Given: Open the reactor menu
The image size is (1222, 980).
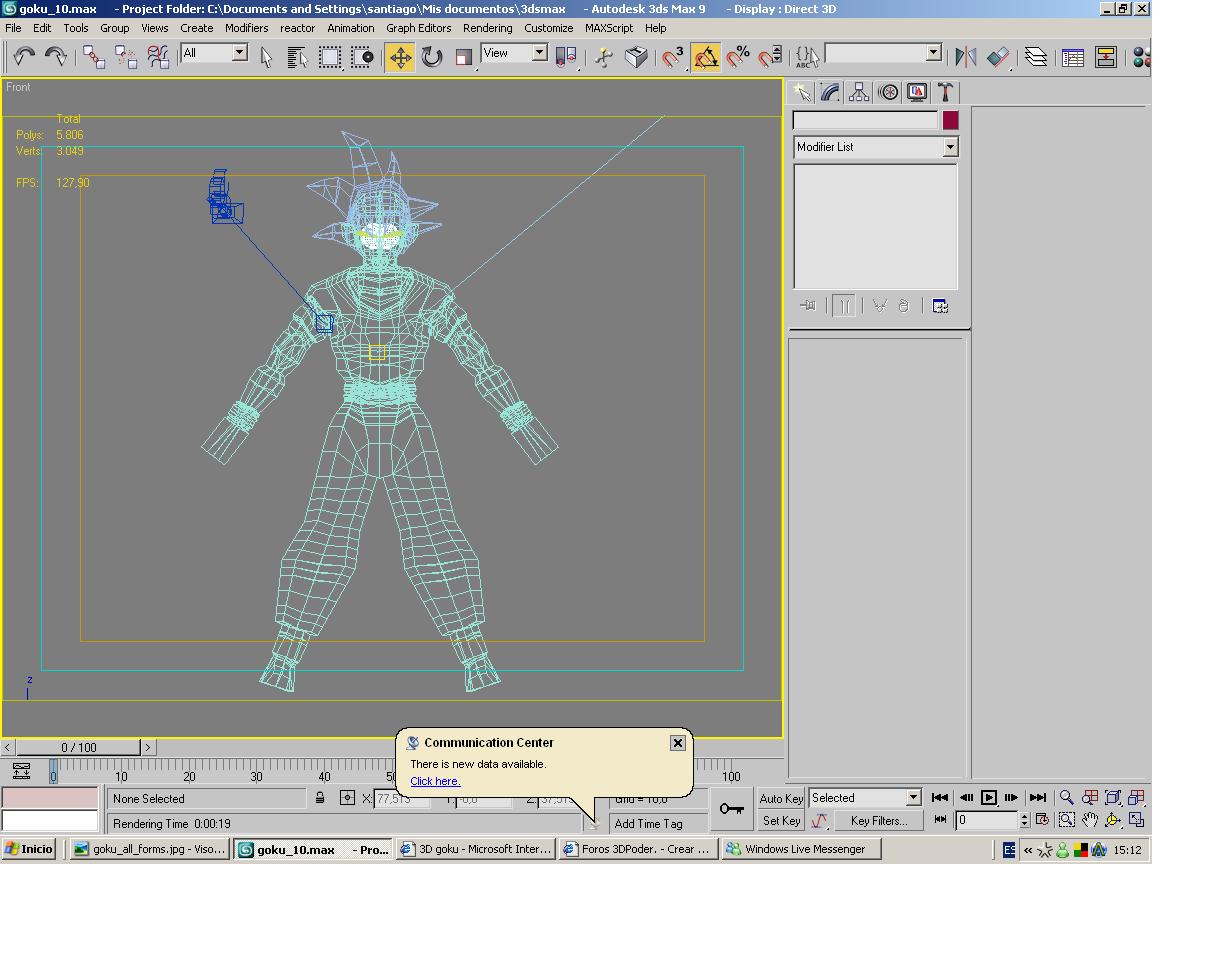Looking at the screenshot, I should tap(297, 28).
